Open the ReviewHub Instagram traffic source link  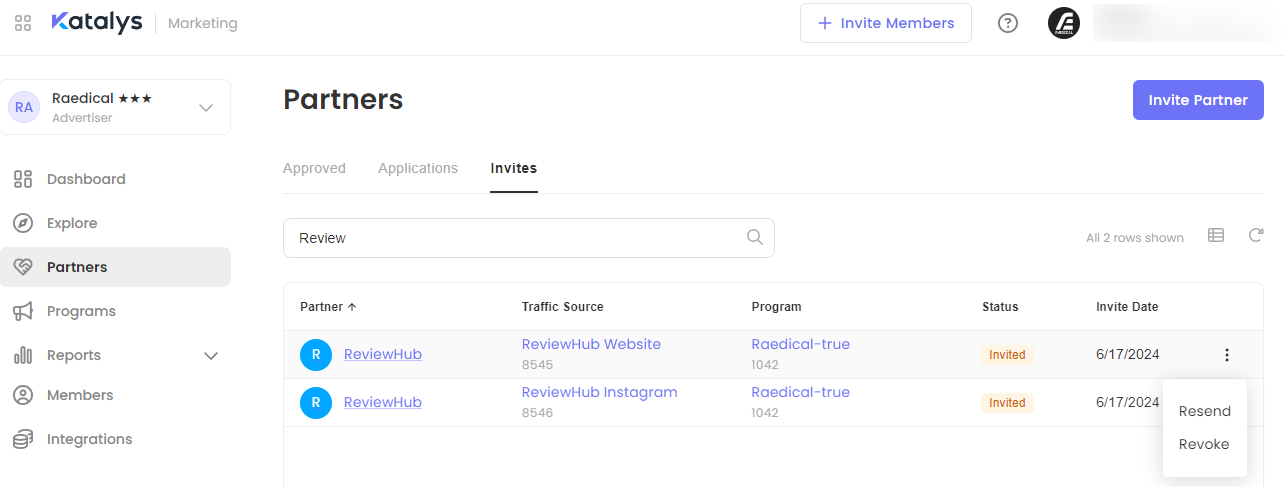(599, 392)
